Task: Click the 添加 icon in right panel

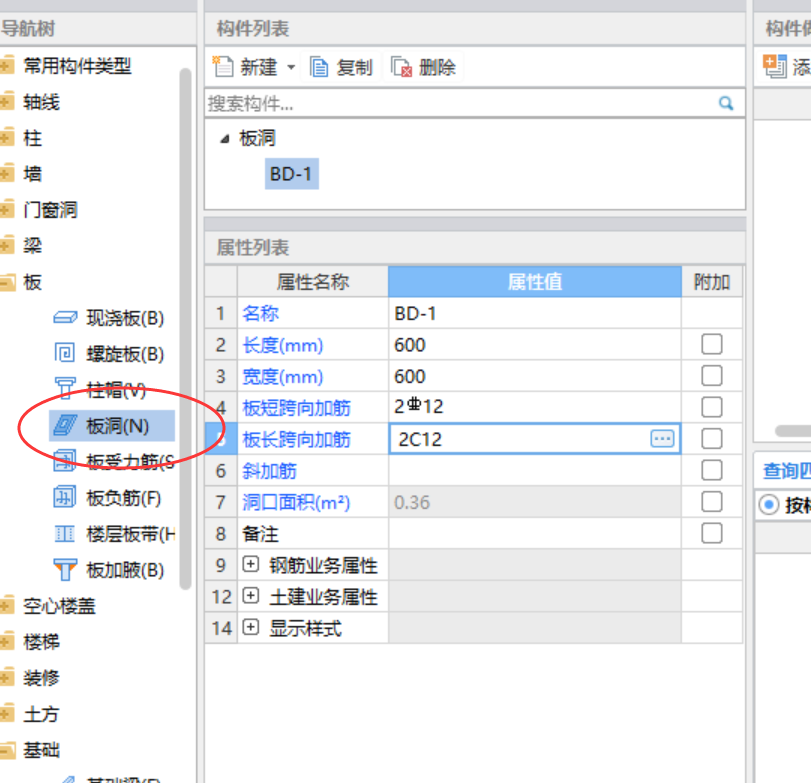Action: (774, 66)
